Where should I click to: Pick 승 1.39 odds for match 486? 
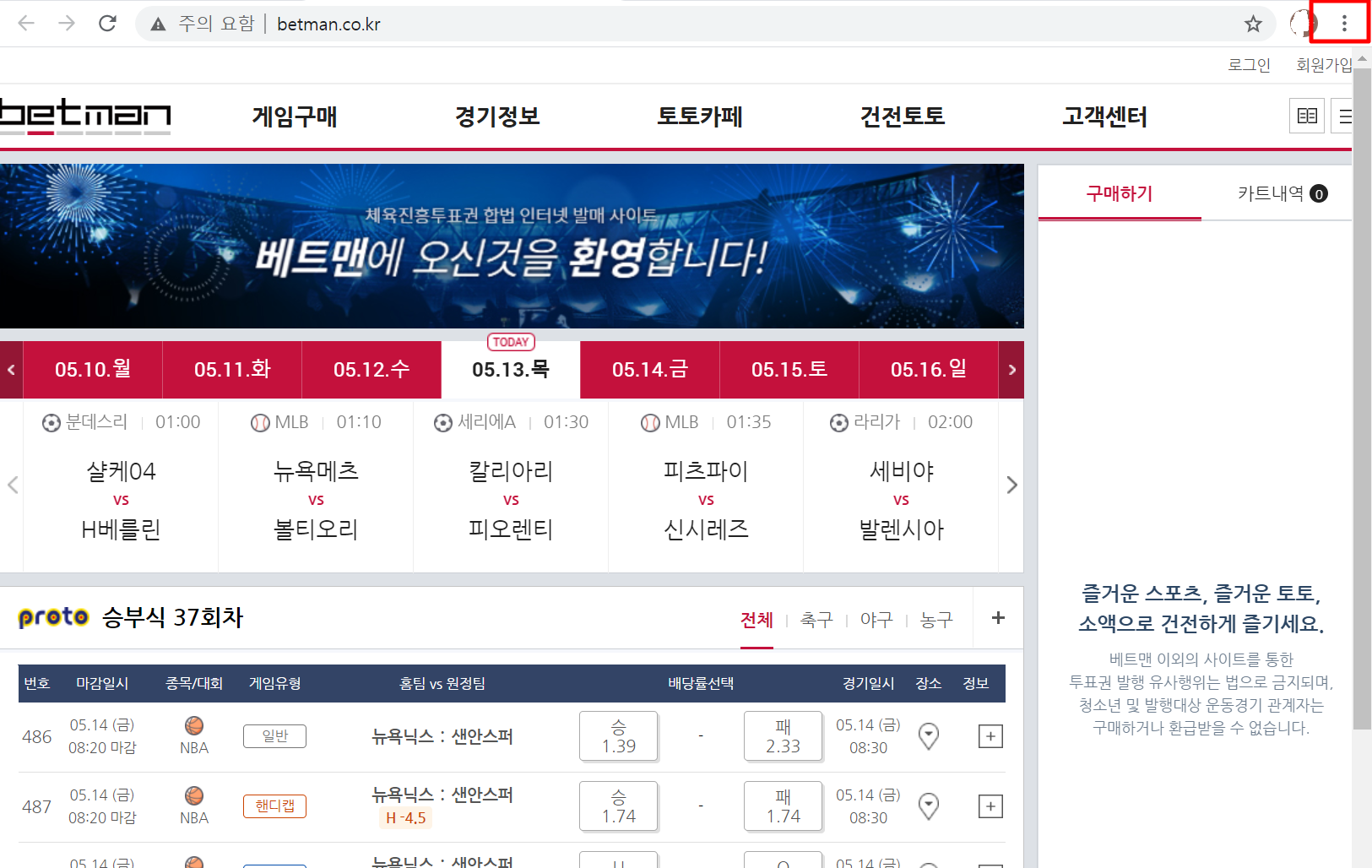pyautogui.click(x=619, y=736)
